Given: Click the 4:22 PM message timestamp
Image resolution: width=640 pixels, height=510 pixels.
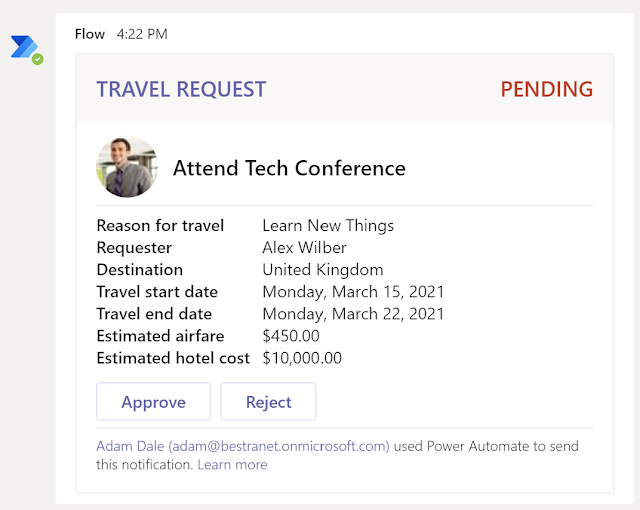Looking at the screenshot, I should tap(142, 34).
